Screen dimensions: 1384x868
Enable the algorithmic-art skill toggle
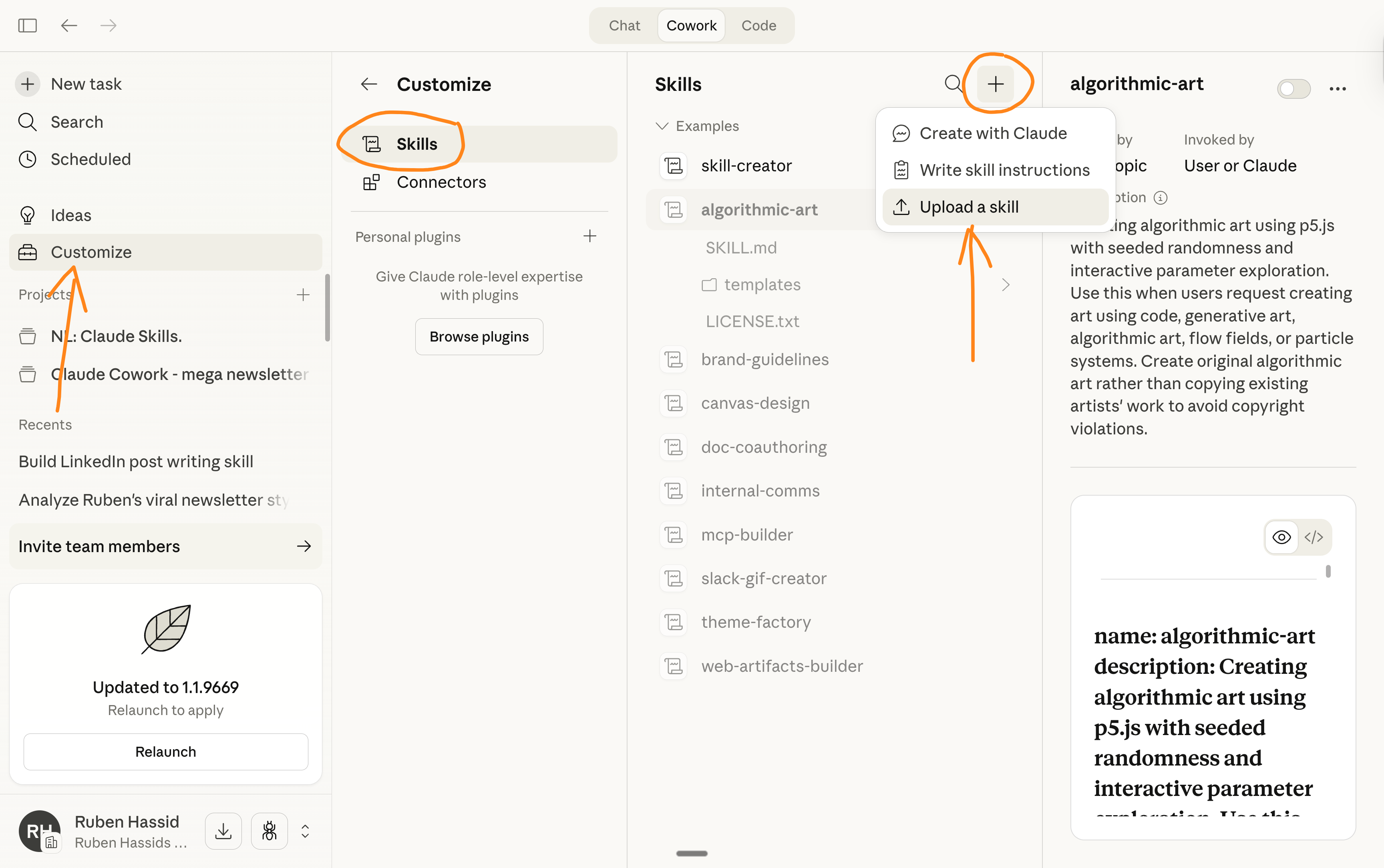[1293, 88]
